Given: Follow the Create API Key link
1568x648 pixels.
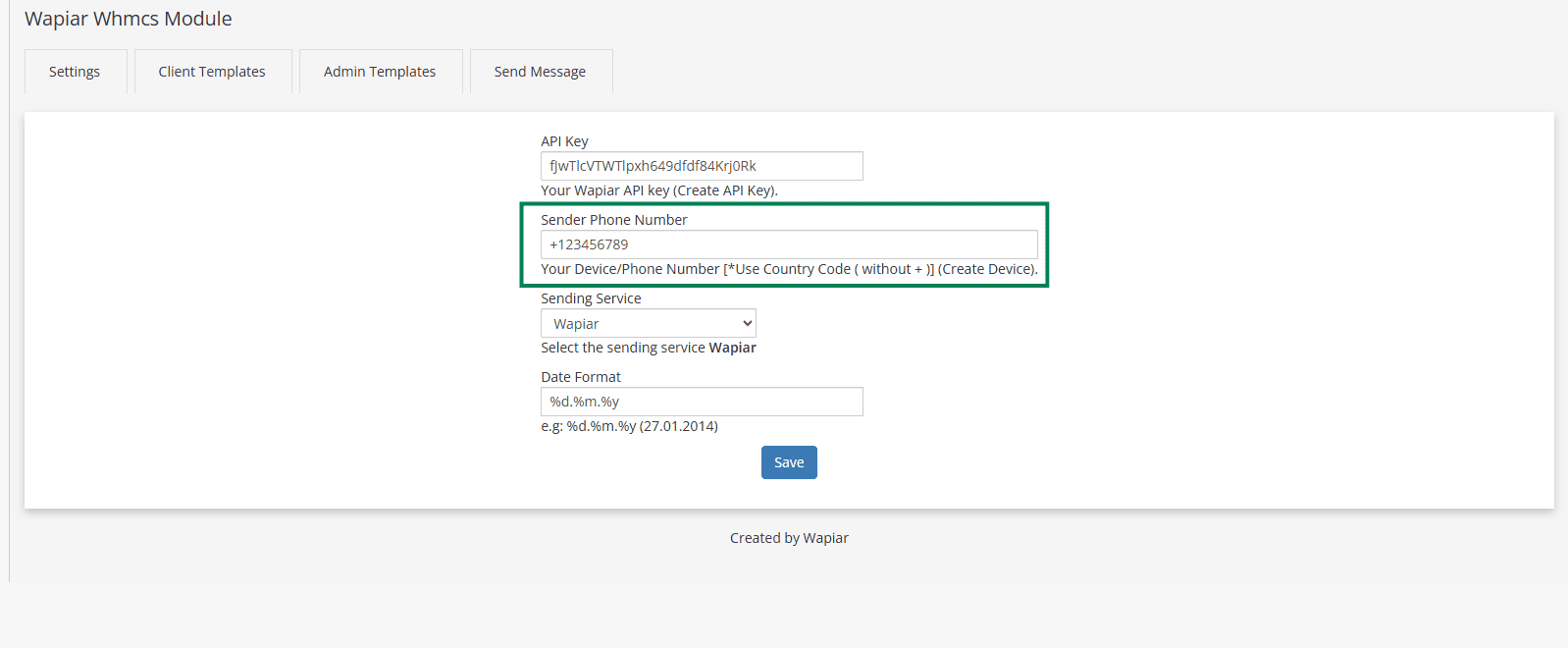Looking at the screenshot, I should [724, 190].
